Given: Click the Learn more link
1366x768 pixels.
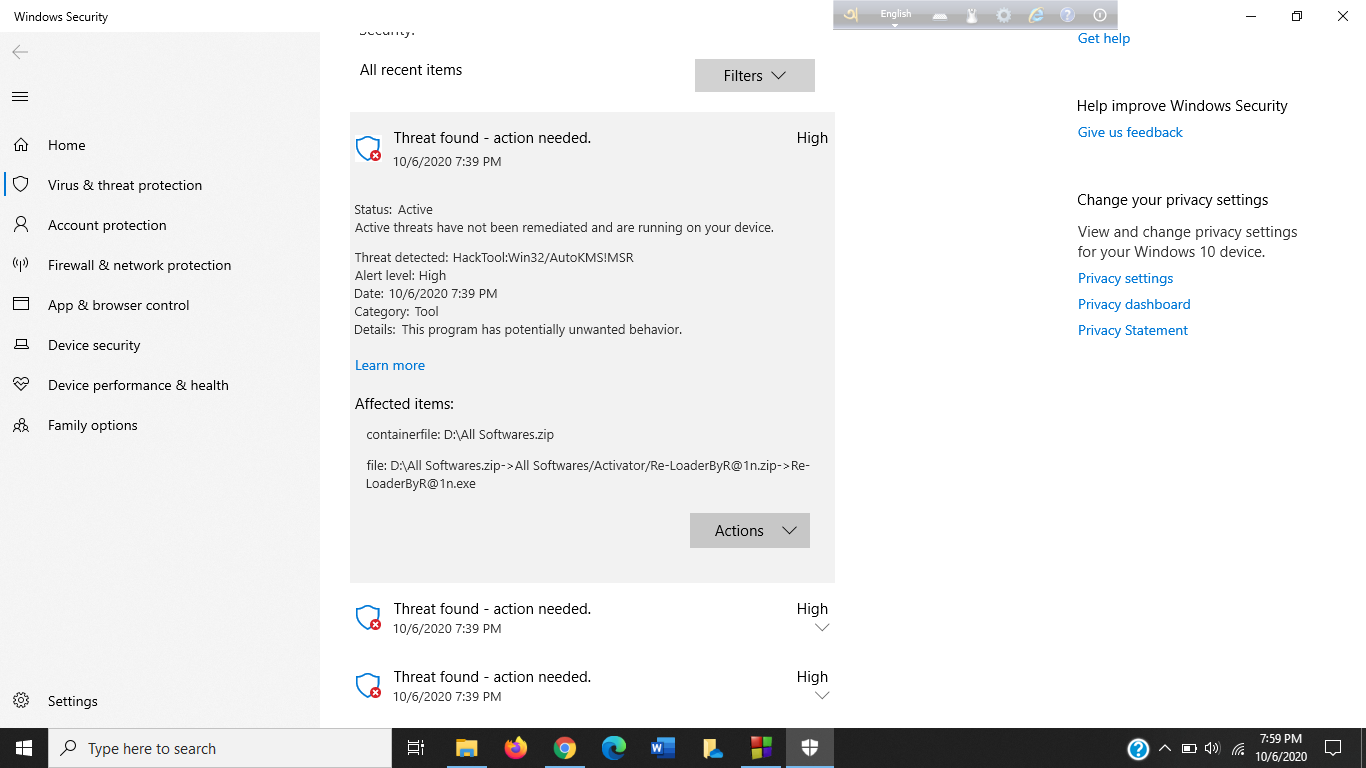Looking at the screenshot, I should [x=389, y=365].
